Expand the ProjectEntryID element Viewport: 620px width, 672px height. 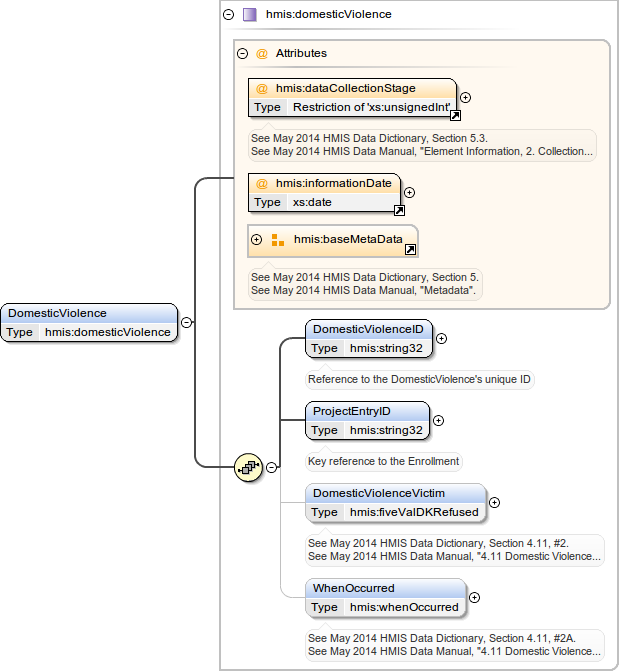pyautogui.click(x=438, y=420)
